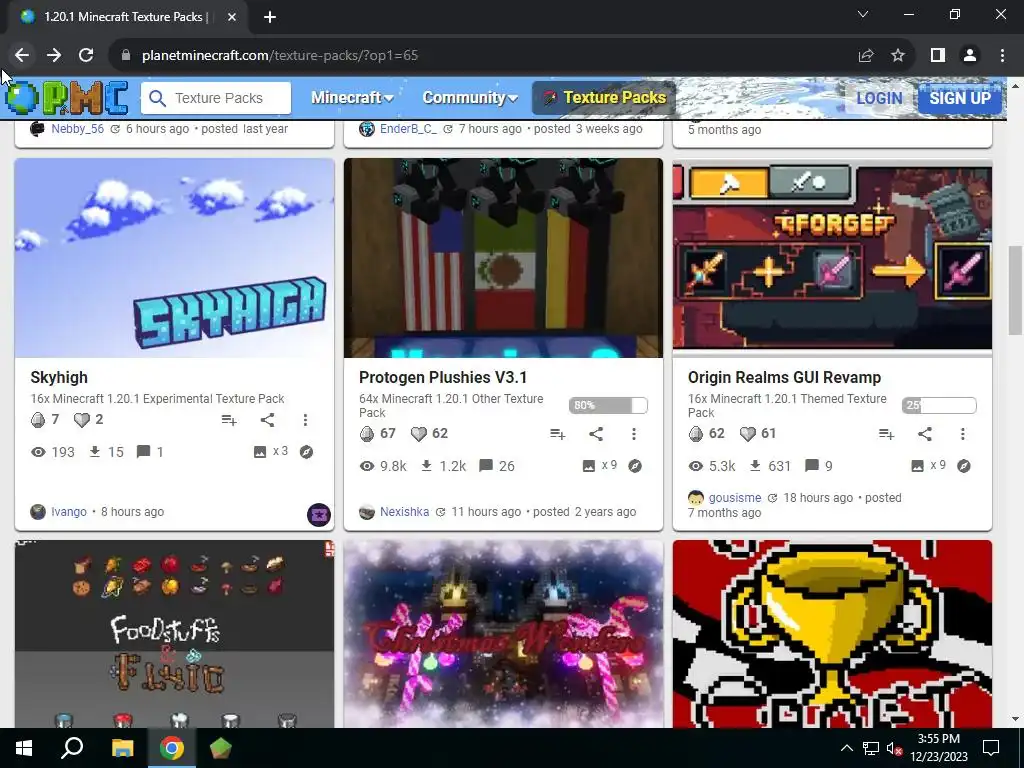
Task: Bookmark this page with the star
Action: pyautogui.click(x=898, y=56)
